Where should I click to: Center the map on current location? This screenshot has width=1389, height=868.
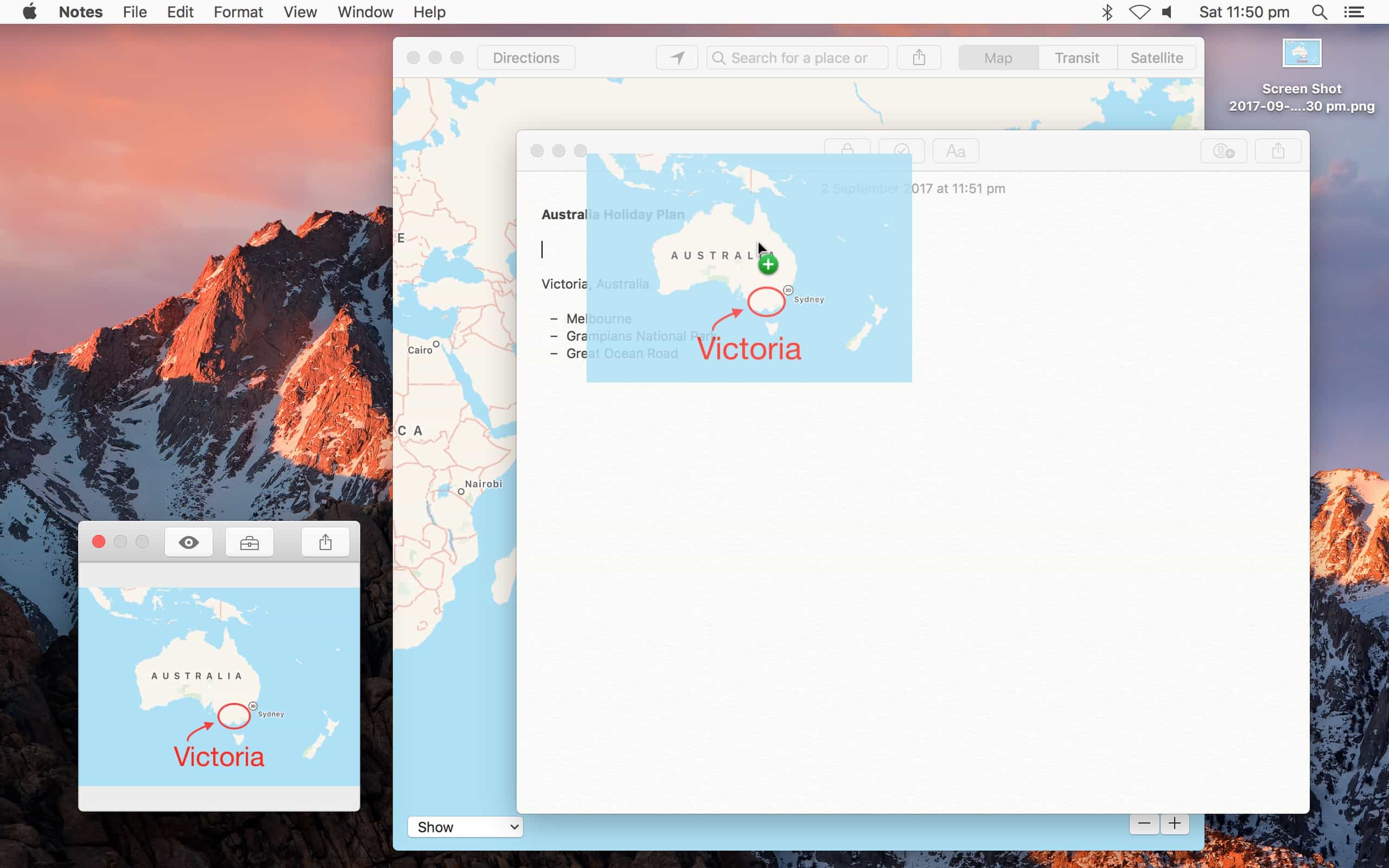coord(677,57)
